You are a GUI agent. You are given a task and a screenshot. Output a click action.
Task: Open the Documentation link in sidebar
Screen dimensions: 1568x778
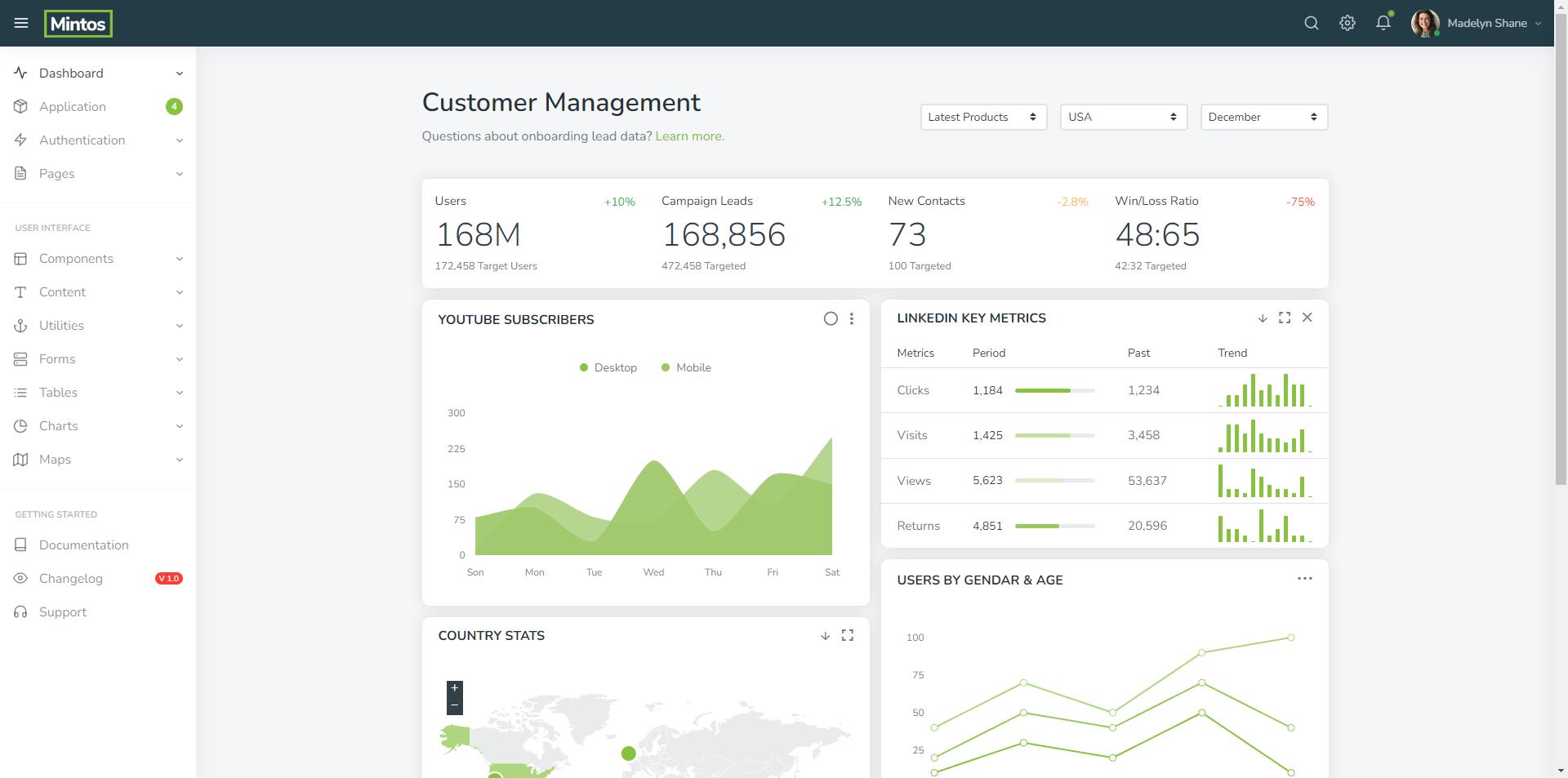pyautogui.click(x=98, y=545)
